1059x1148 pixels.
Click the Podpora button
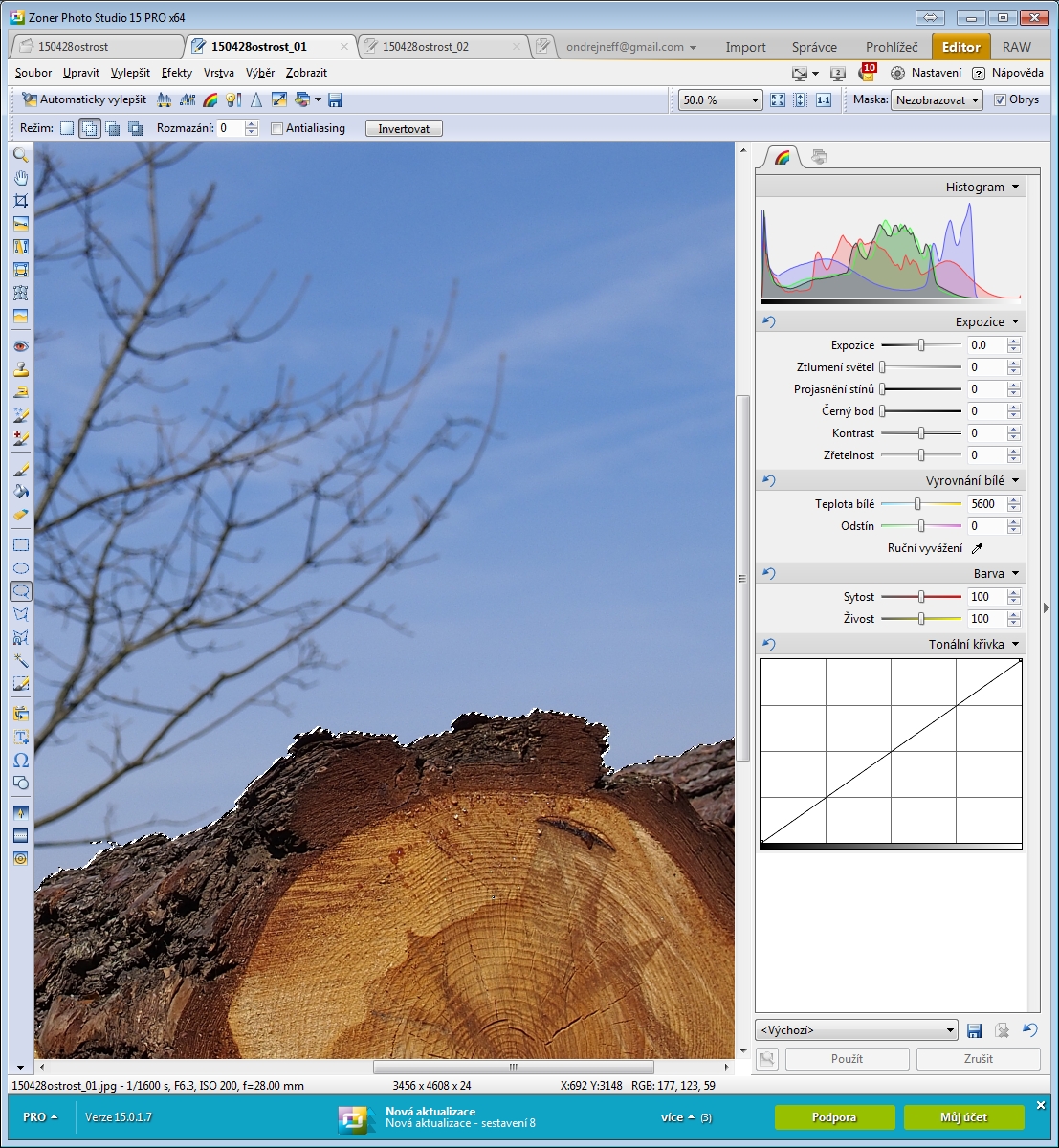(x=834, y=1117)
